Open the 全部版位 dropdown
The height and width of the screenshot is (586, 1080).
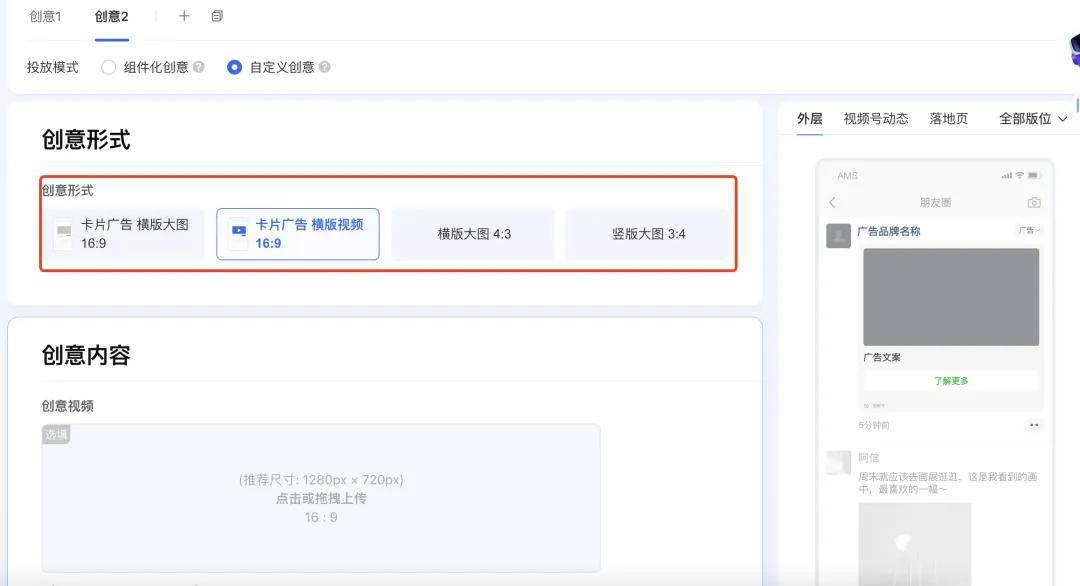tap(1033, 119)
